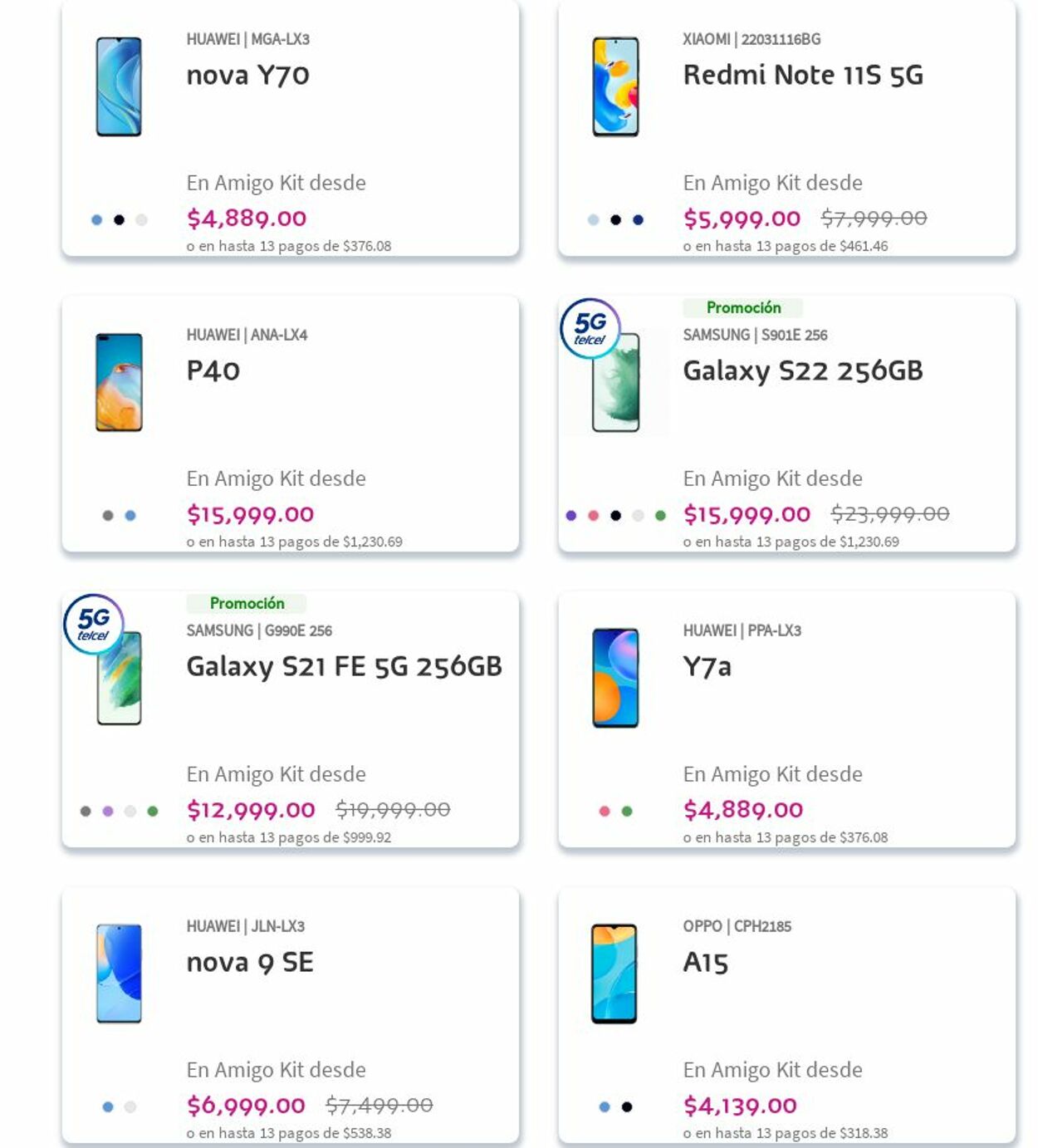1038x1148 pixels.
Task: Select the green color swatch on Huawei Y7a
Action: (x=625, y=810)
